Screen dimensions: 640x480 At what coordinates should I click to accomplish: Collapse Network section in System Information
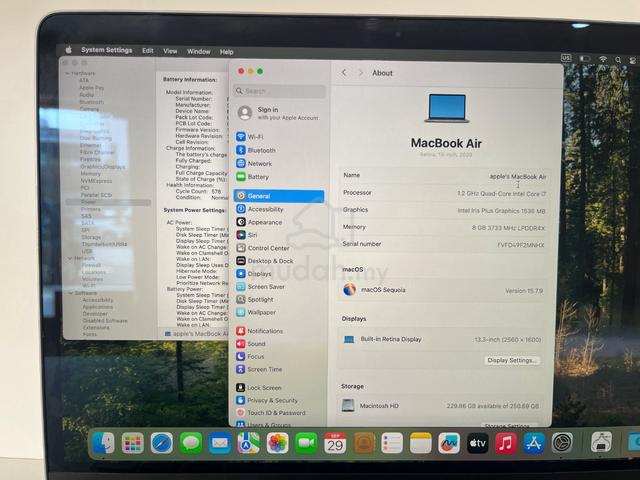[70, 258]
